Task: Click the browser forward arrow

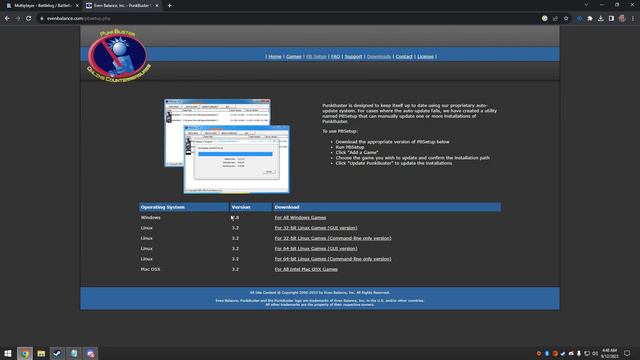Action: click(18, 18)
